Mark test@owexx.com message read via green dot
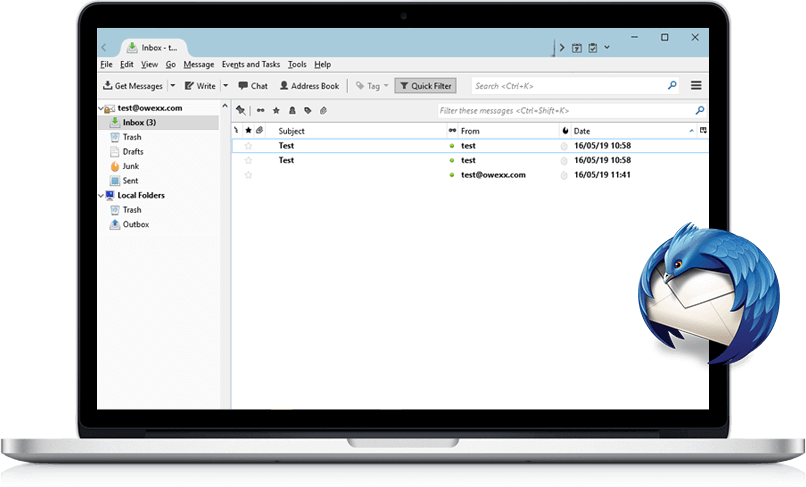The height and width of the screenshot is (487, 806). (x=452, y=175)
